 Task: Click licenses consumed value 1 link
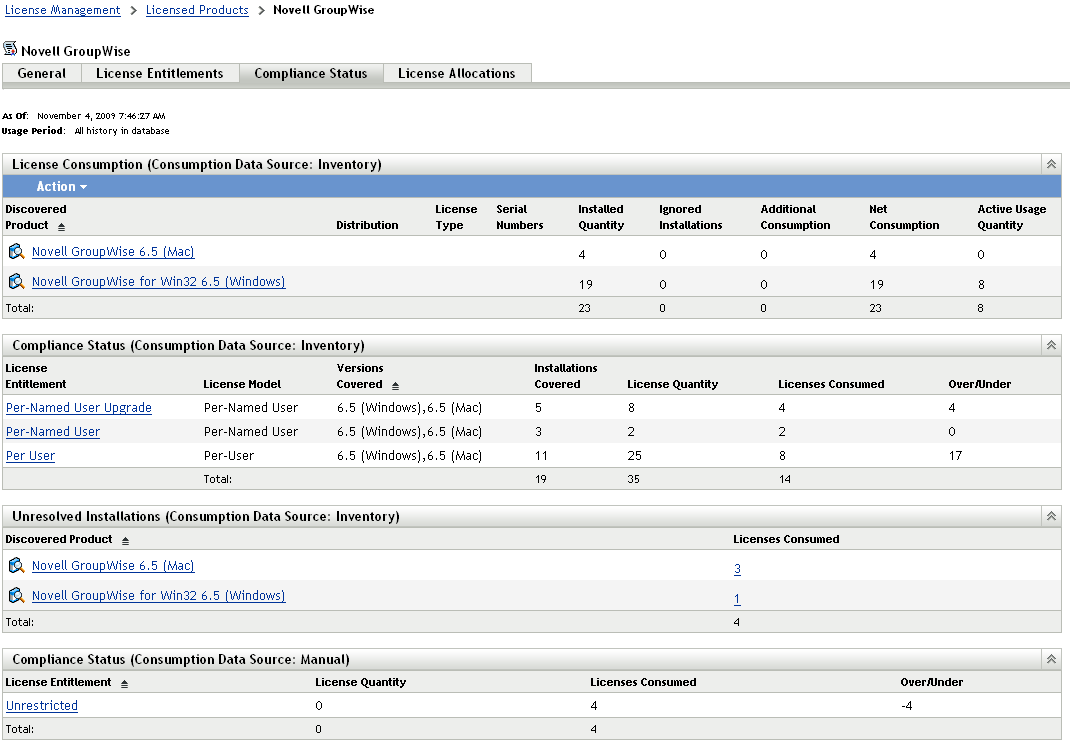tap(737, 599)
